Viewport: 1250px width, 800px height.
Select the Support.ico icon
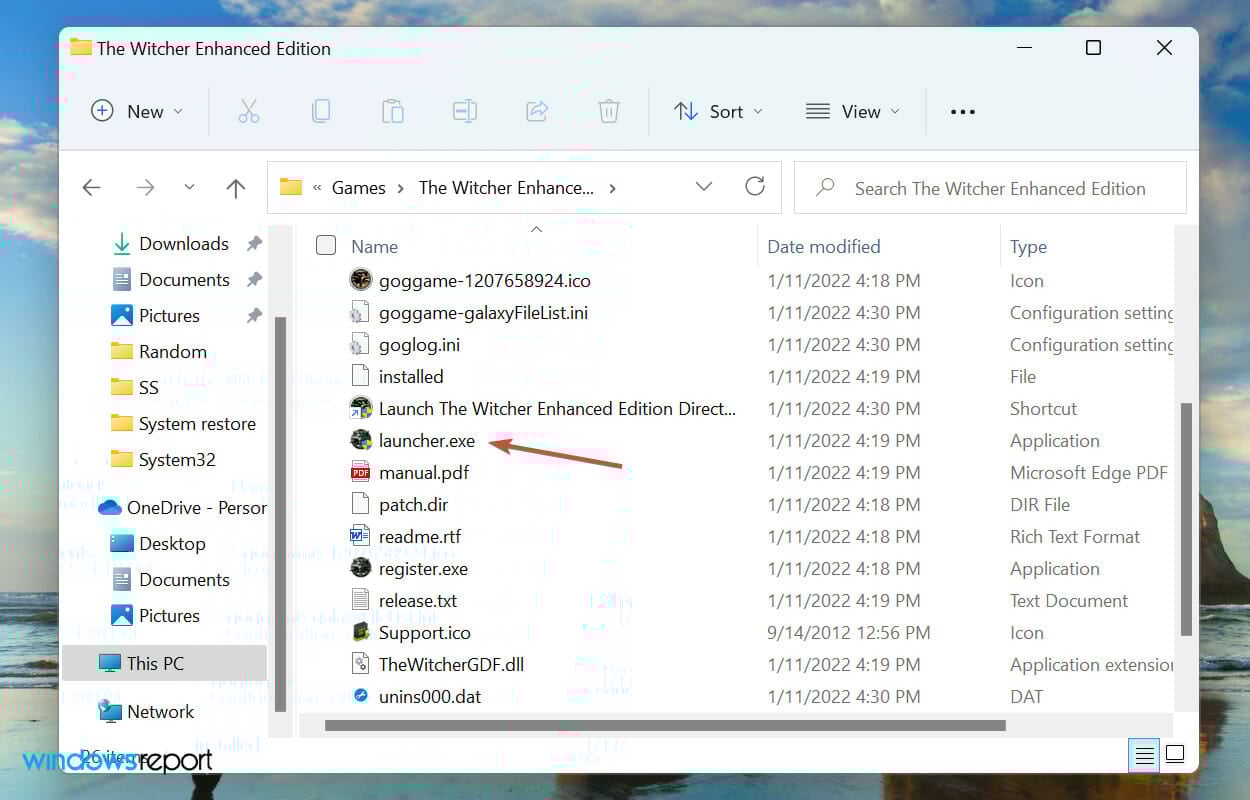pyautogui.click(x=360, y=632)
